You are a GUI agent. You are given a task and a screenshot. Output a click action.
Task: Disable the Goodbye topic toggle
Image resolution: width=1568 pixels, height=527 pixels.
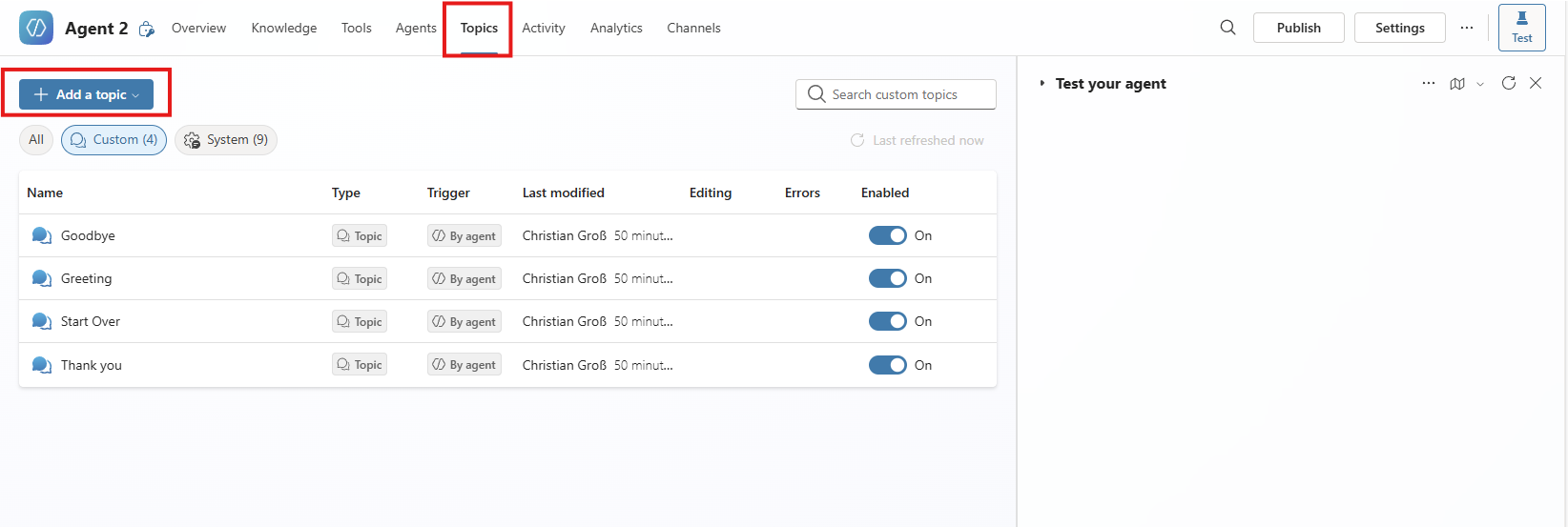tap(888, 235)
